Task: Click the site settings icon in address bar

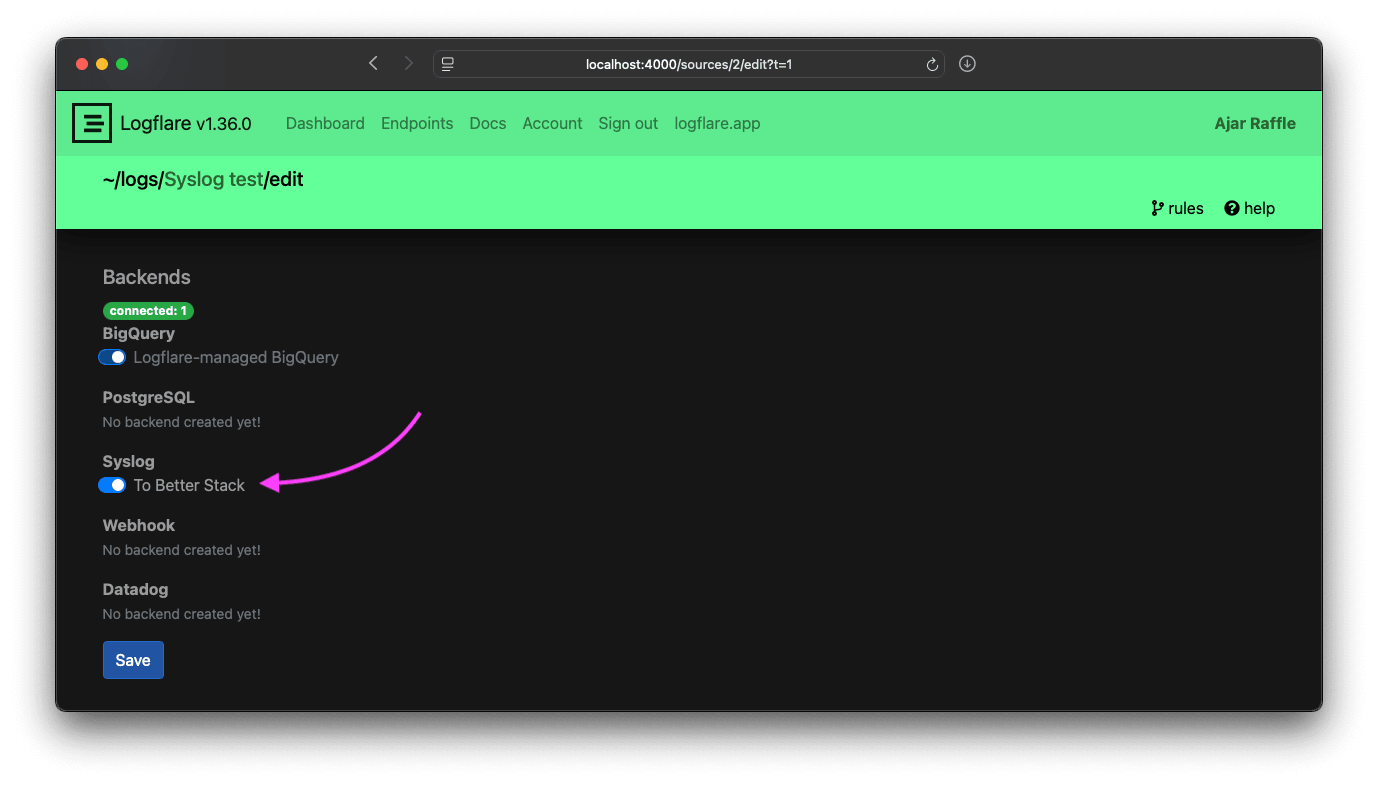Action: tap(448, 64)
